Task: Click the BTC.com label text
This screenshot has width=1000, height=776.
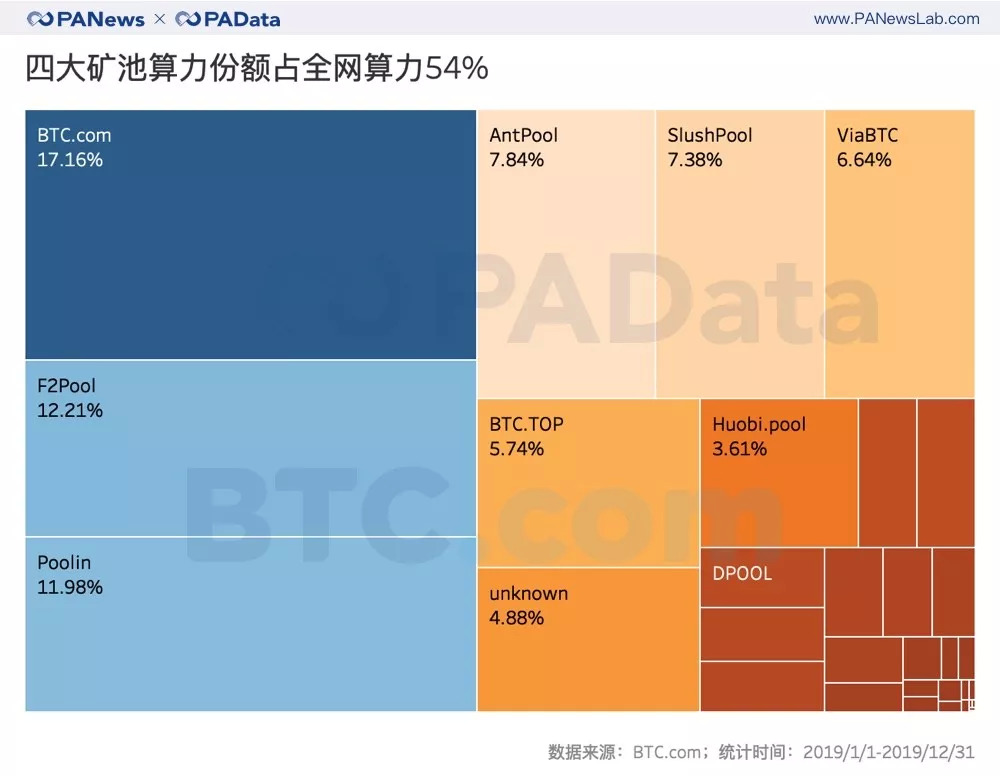Action: [74, 135]
